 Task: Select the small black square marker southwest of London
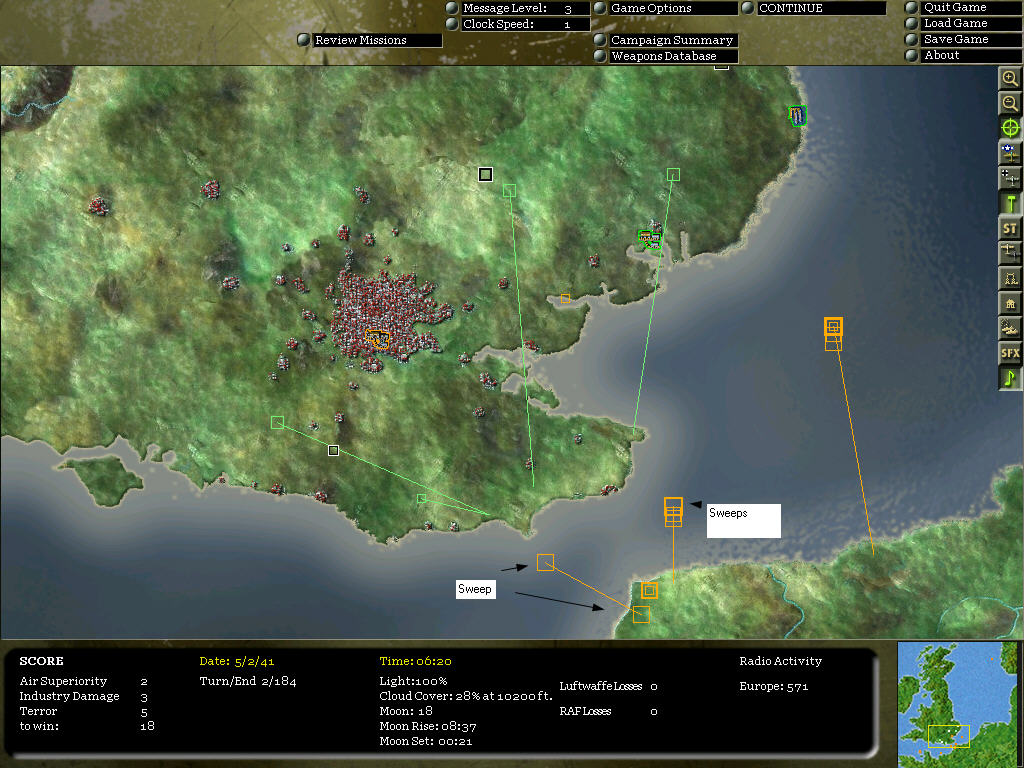pos(333,450)
